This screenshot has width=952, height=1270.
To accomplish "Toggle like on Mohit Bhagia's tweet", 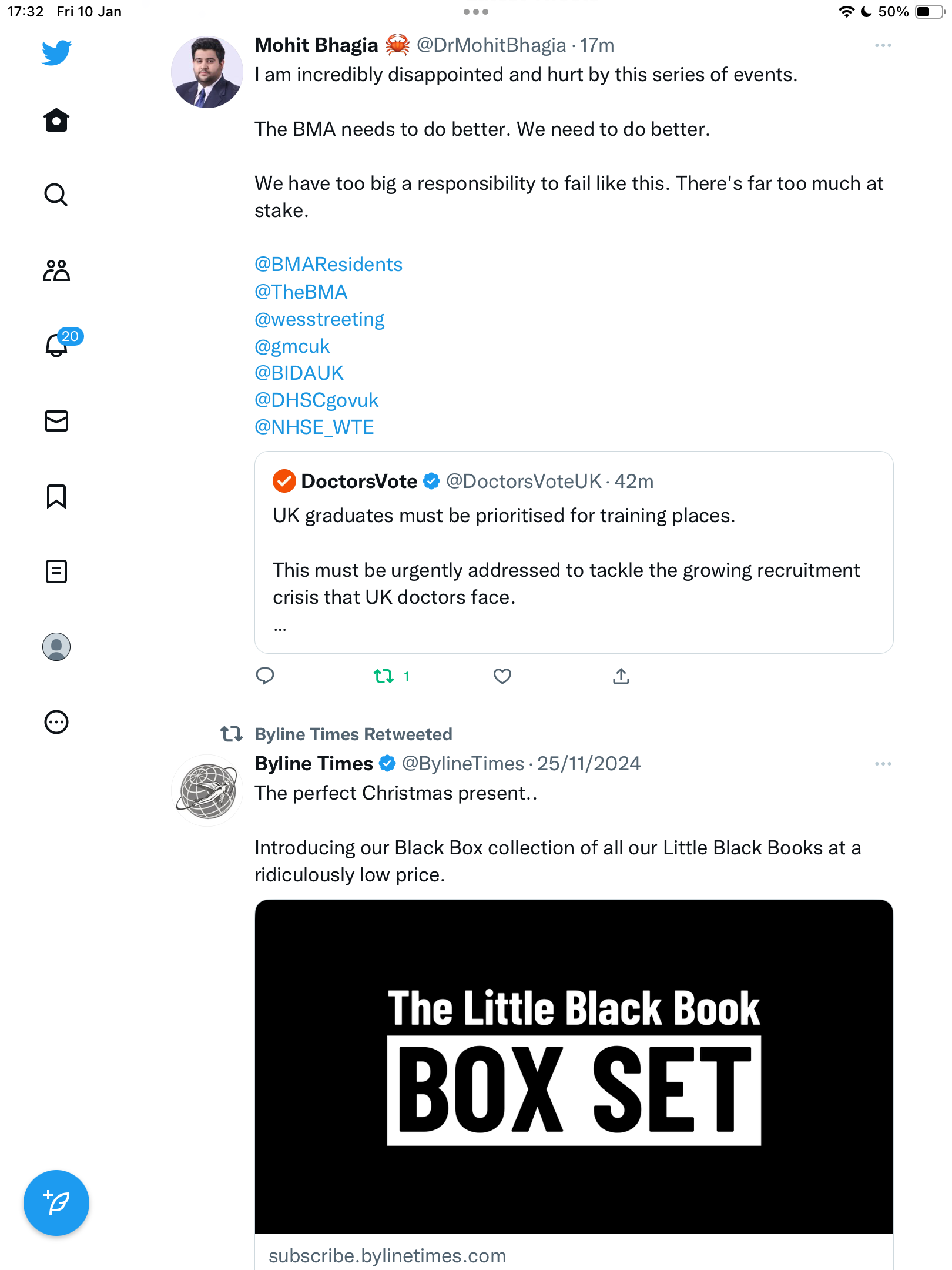I will pos(502,676).
